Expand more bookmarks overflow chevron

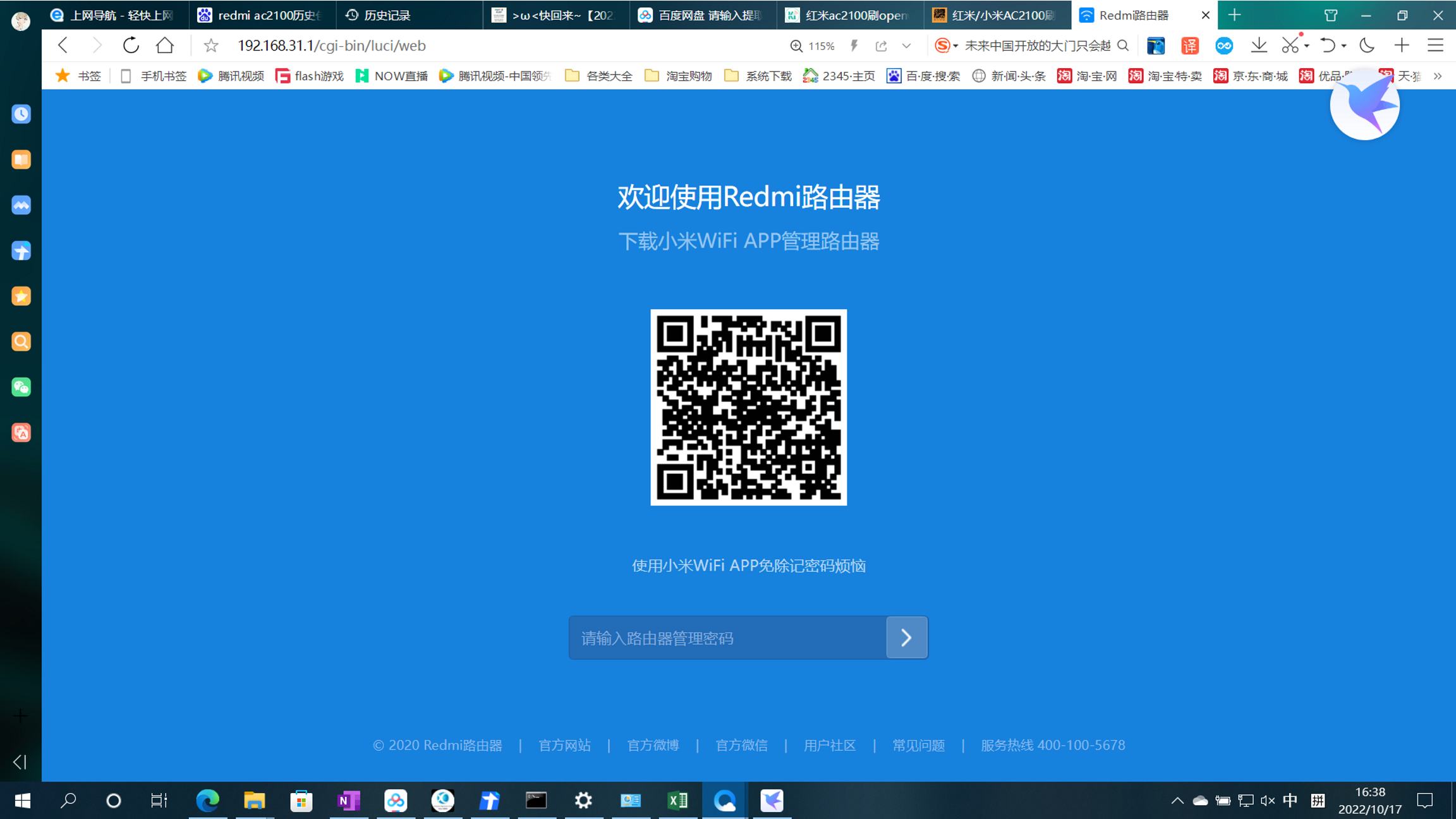[1438, 76]
